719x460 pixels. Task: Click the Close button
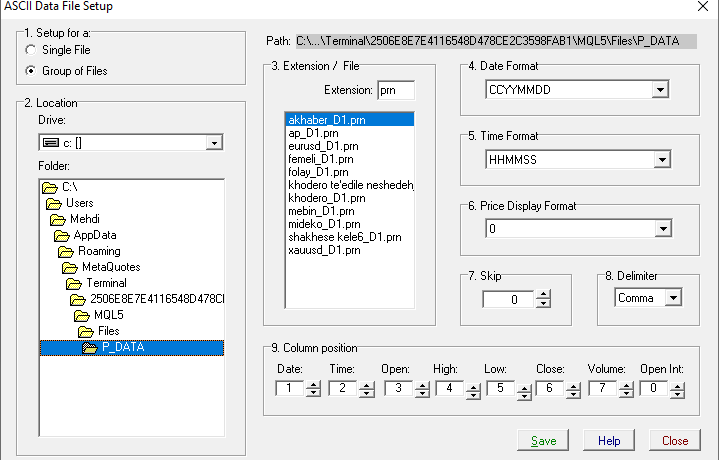tap(675, 440)
